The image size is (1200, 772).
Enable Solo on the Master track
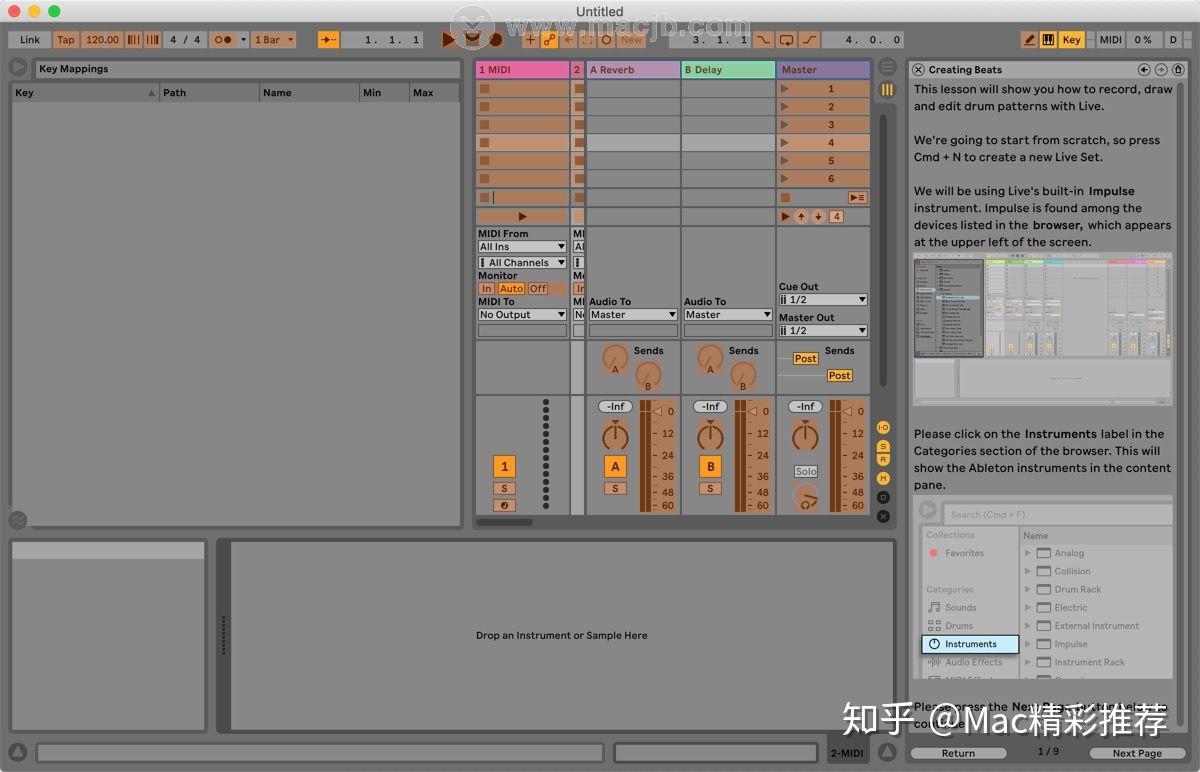pos(804,471)
